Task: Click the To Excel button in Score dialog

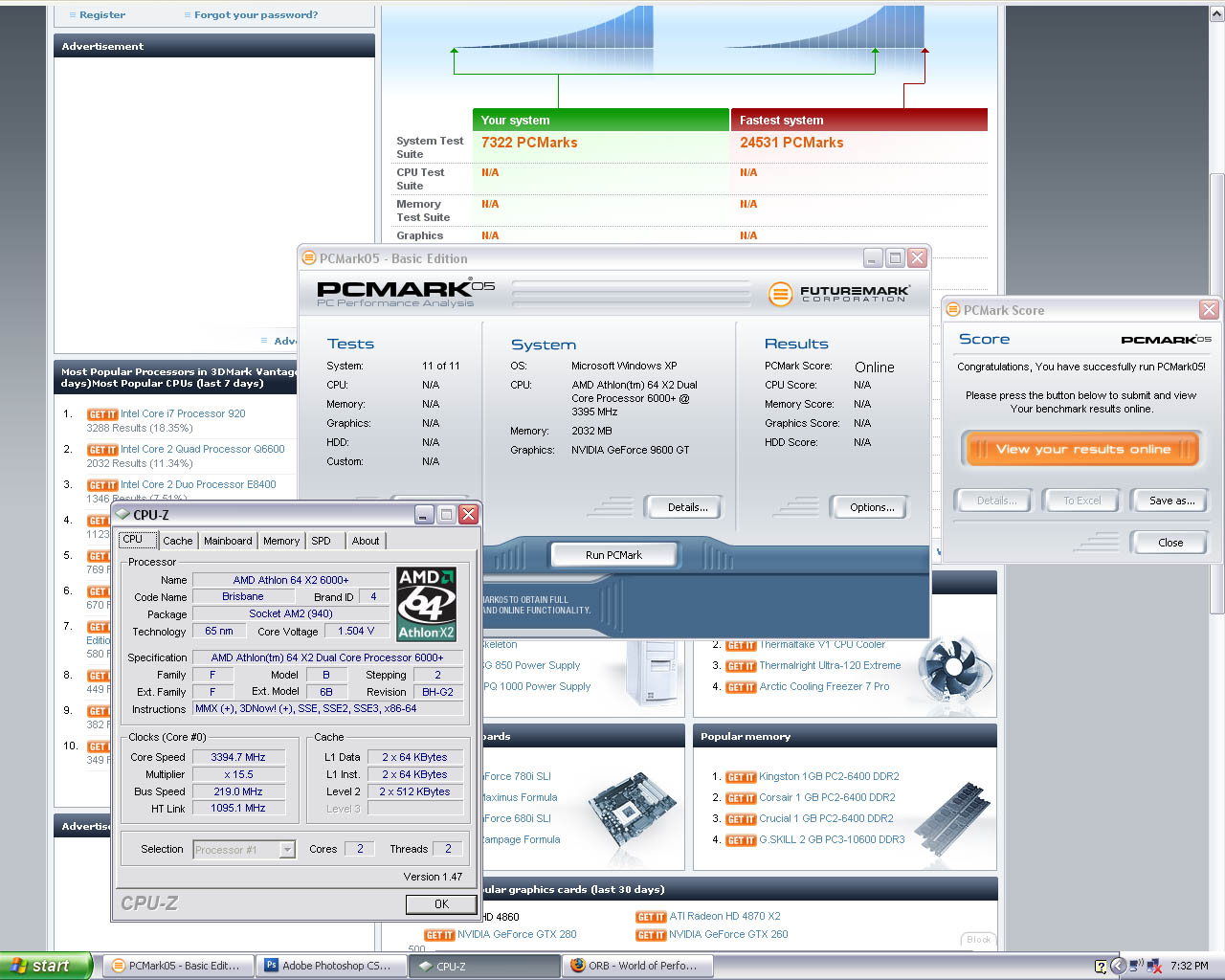Action: click(x=1081, y=501)
